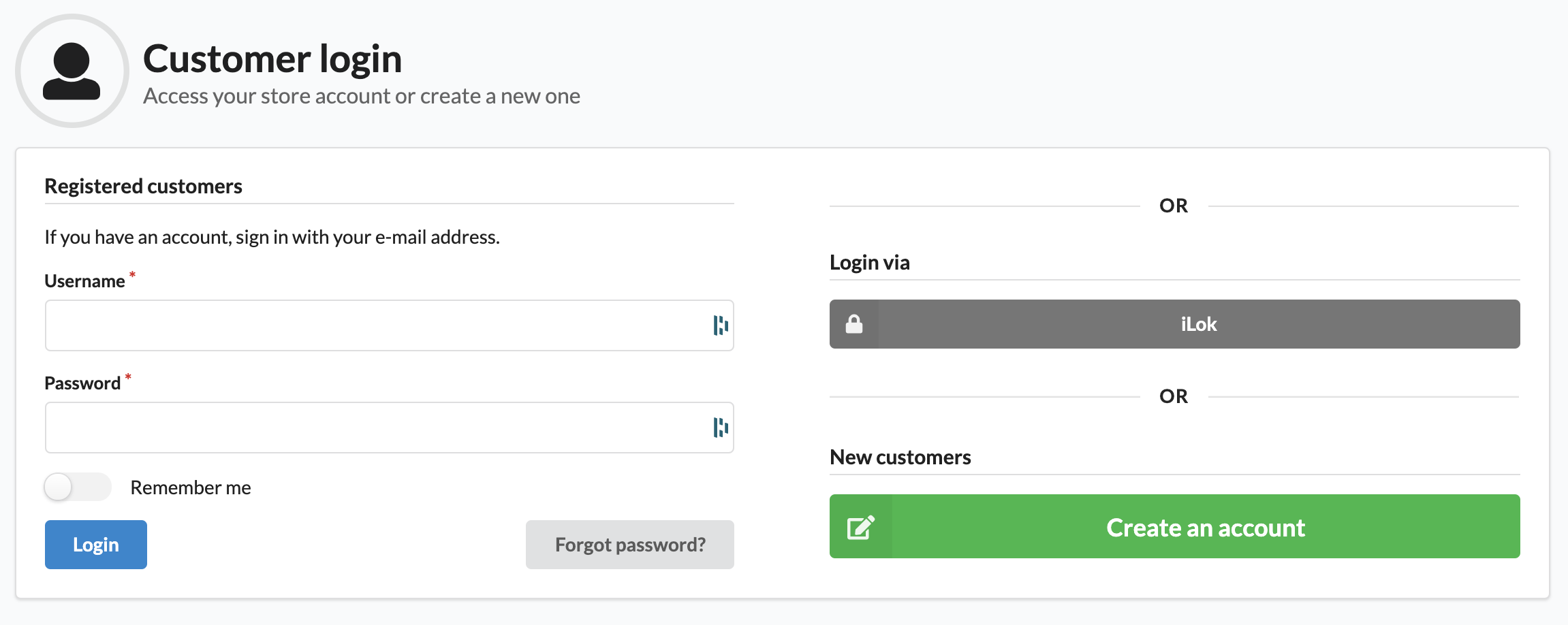This screenshot has height=625, width=1568.
Task: Click the pencil icon beside Create an account
Action: 860,527
